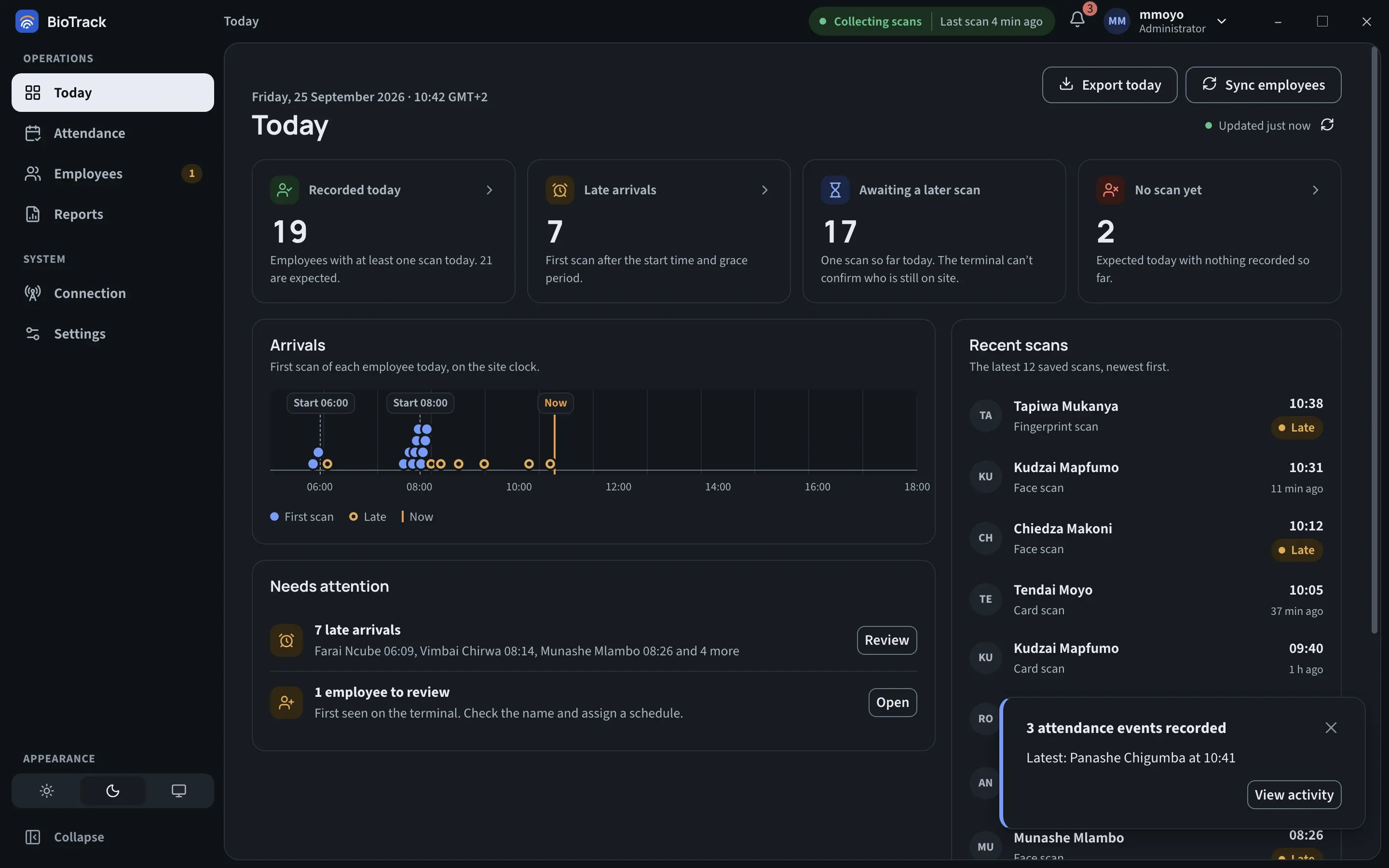Review the 7 late arrivals
1389x868 pixels.
coord(887,640)
